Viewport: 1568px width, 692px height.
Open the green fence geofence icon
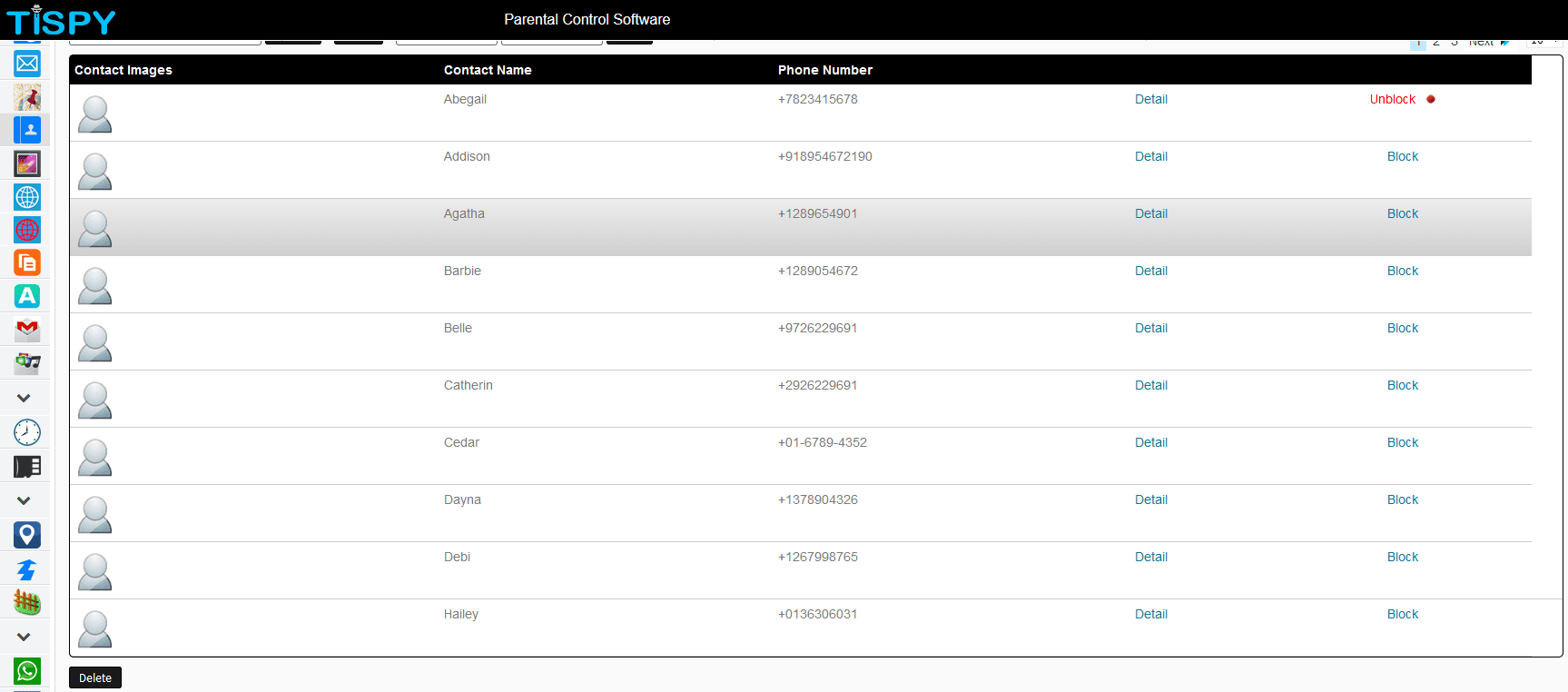(27, 602)
